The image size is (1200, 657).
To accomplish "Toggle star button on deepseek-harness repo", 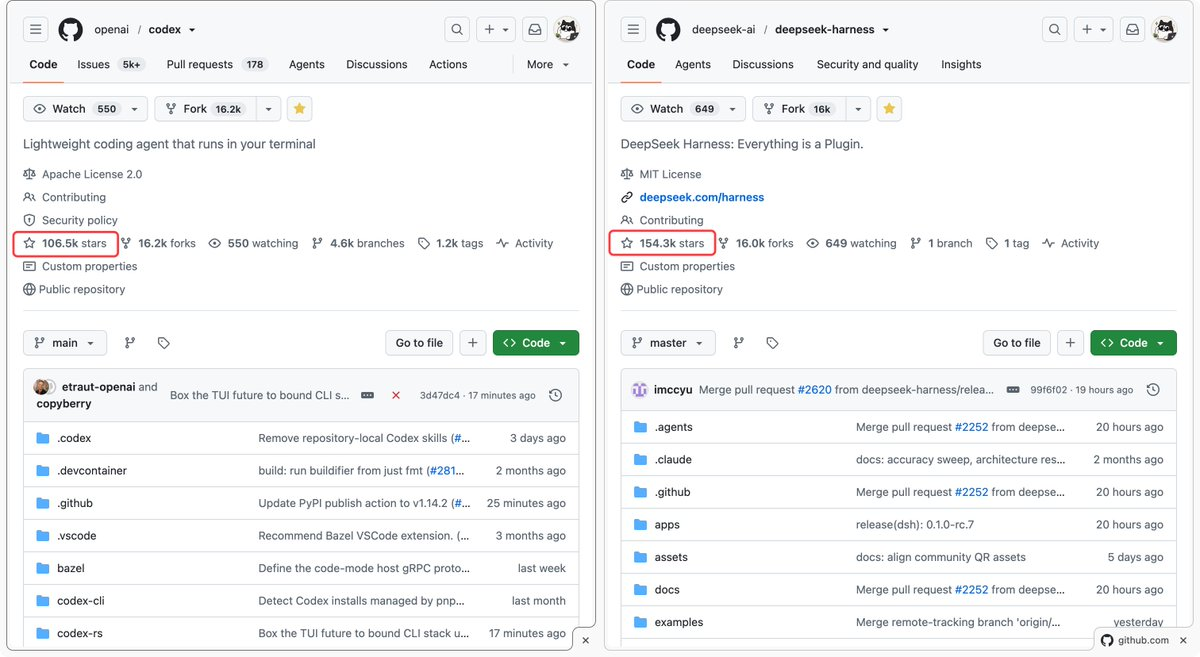I will (x=889, y=109).
